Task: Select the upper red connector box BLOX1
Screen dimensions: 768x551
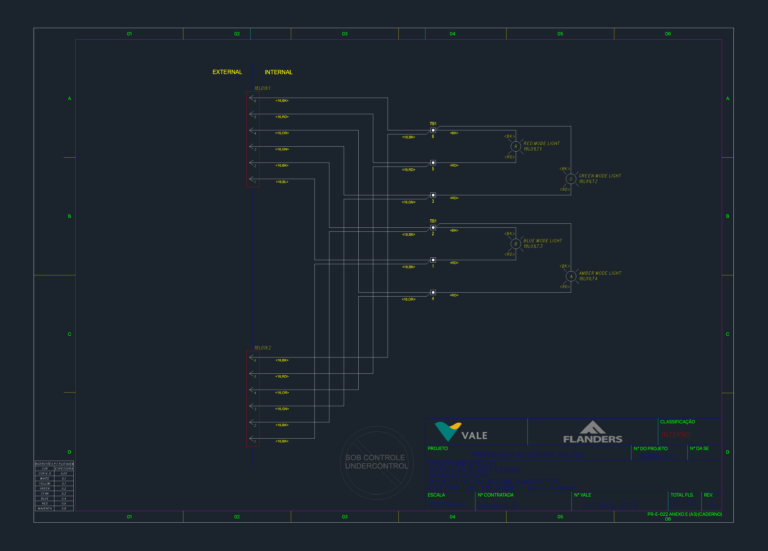Action: (253, 139)
